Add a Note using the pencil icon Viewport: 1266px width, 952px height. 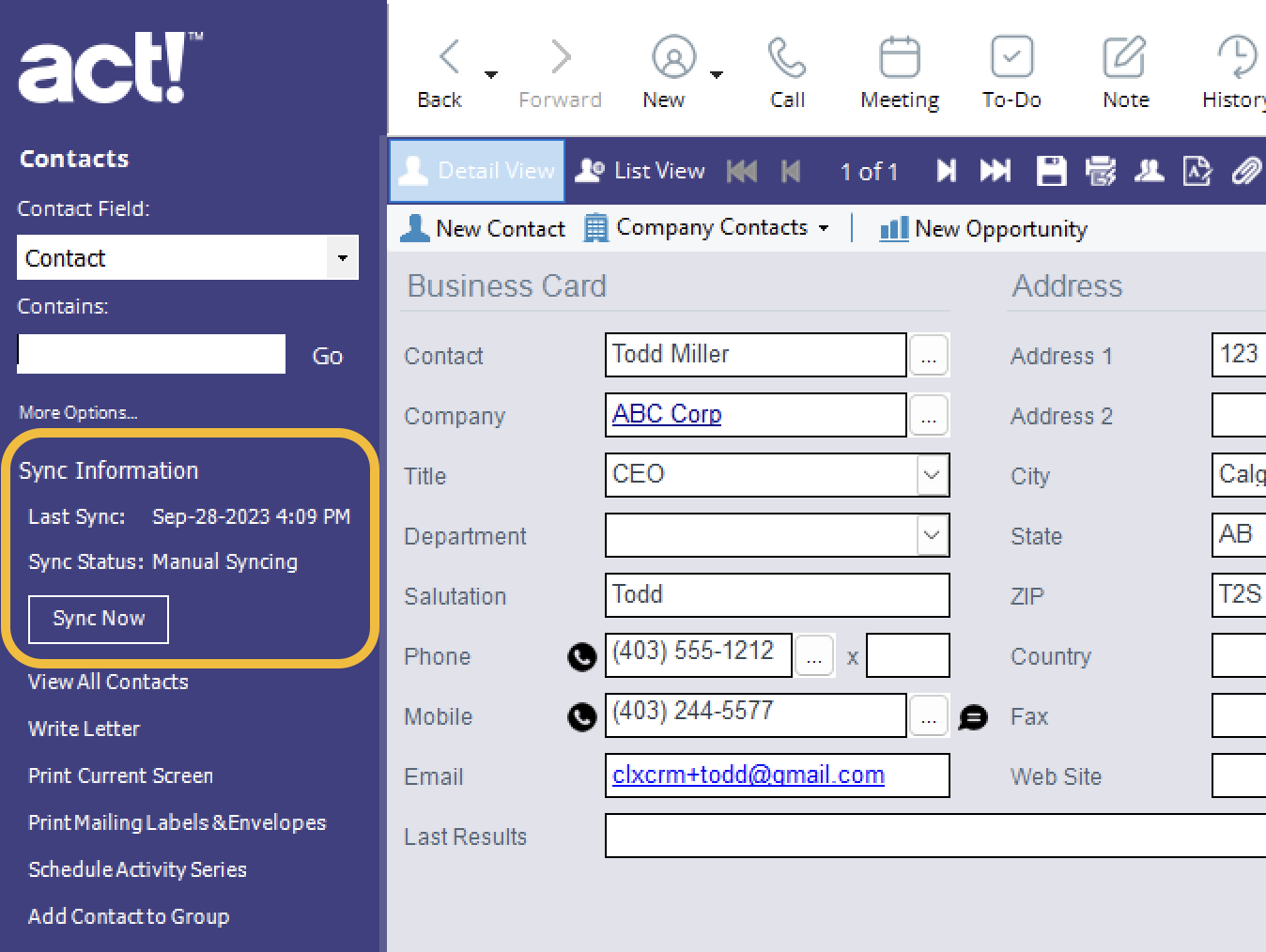click(x=1124, y=56)
